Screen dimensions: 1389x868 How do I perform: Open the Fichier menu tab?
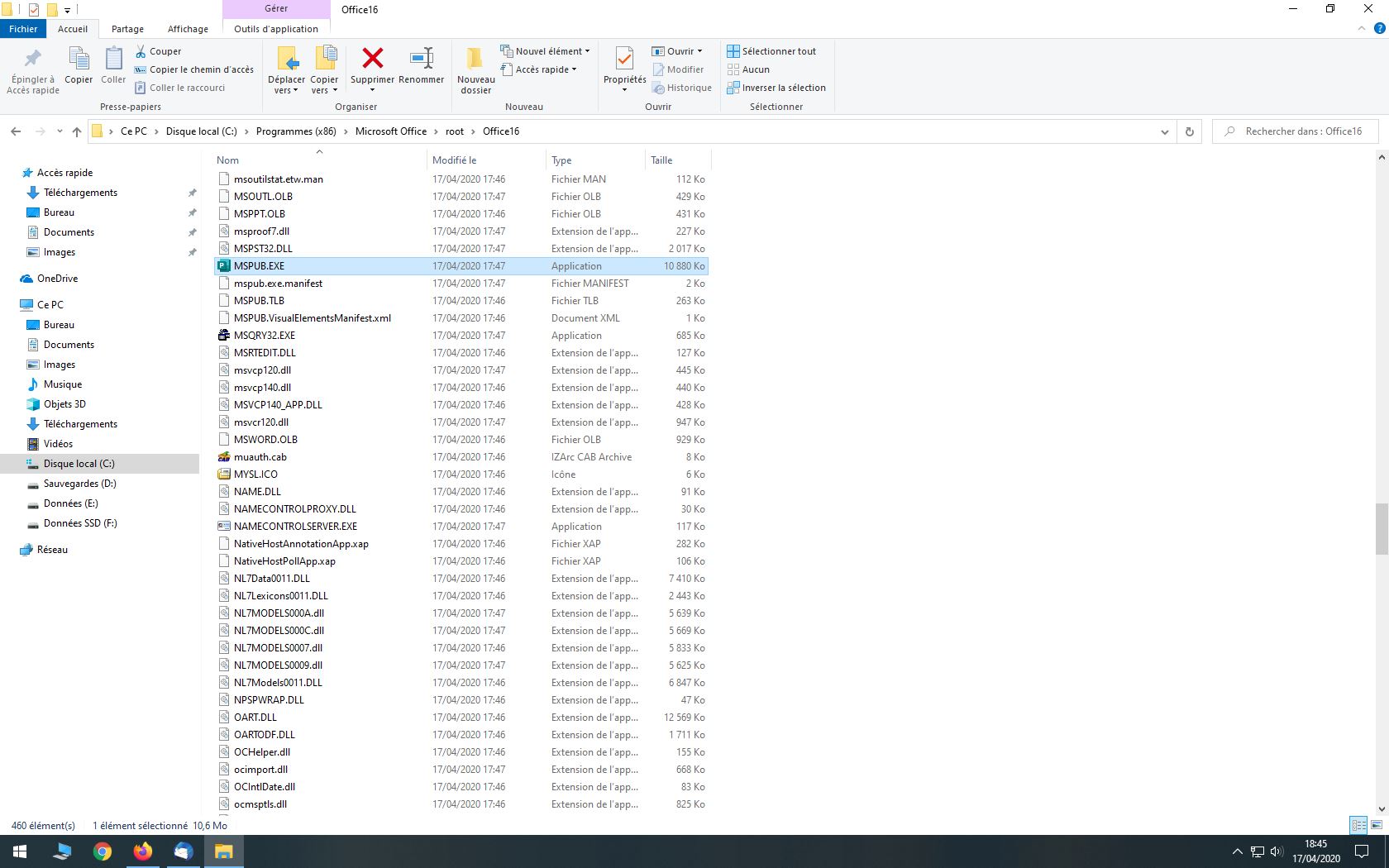(x=23, y=29)
